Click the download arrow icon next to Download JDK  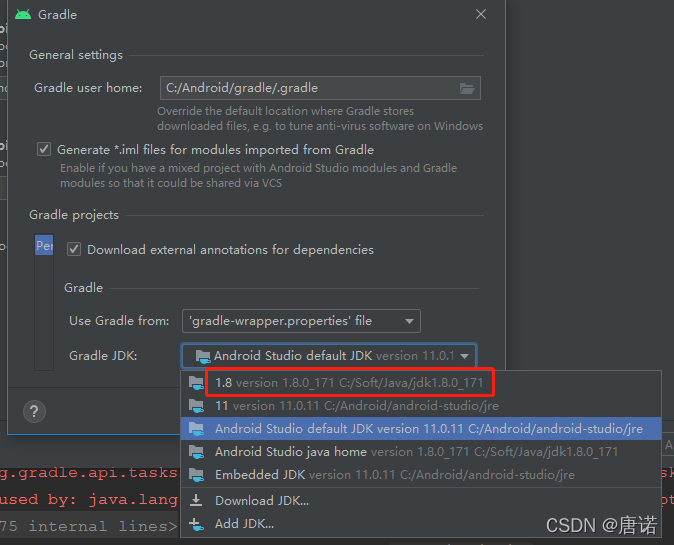196,500
